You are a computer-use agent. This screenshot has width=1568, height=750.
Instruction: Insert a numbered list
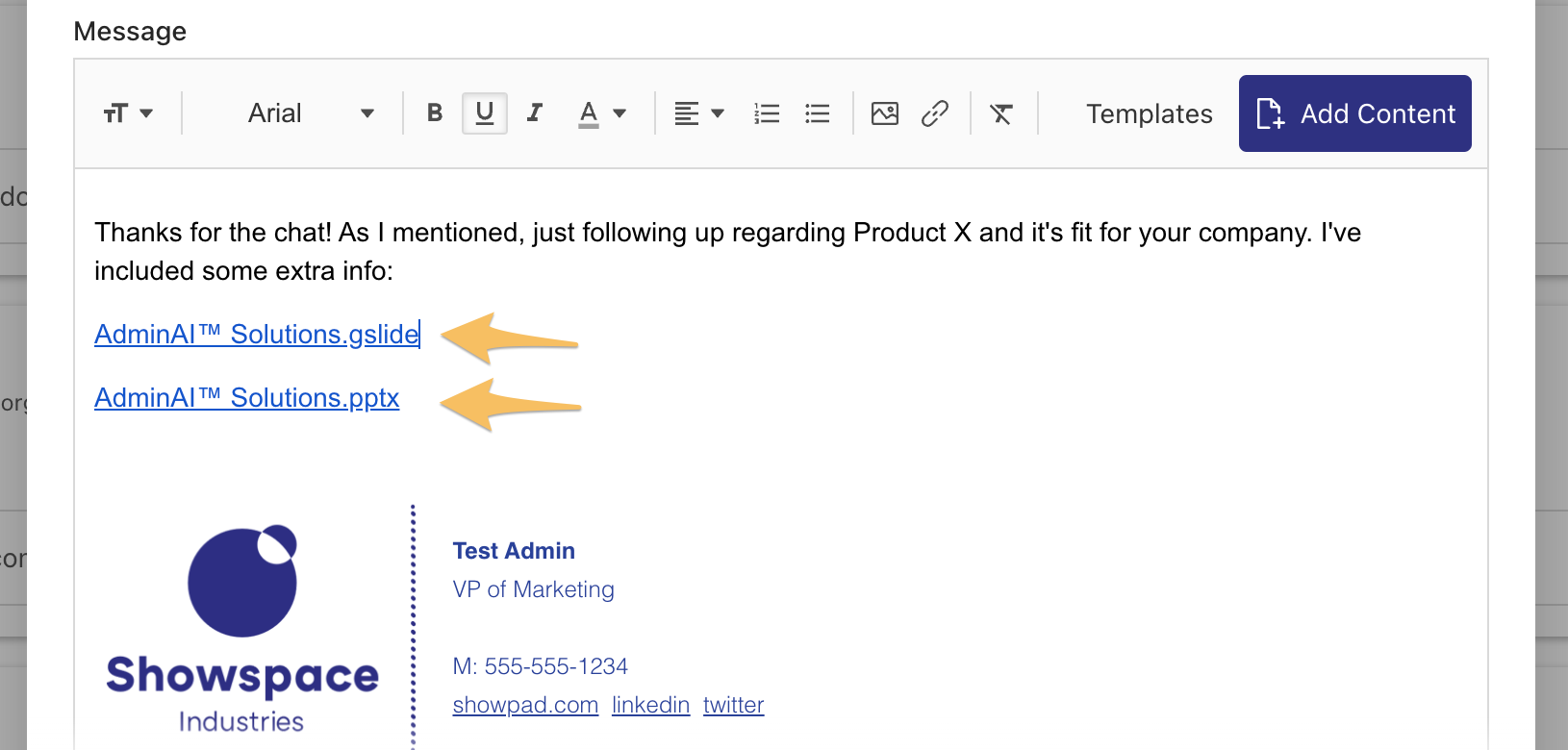click(x=767, y=113)
